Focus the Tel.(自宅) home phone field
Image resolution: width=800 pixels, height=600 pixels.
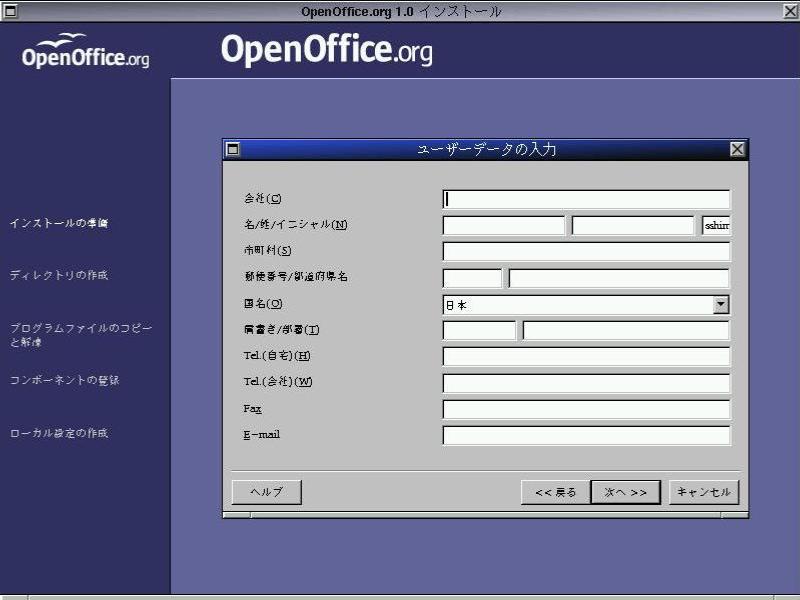(x=586, y=357)
